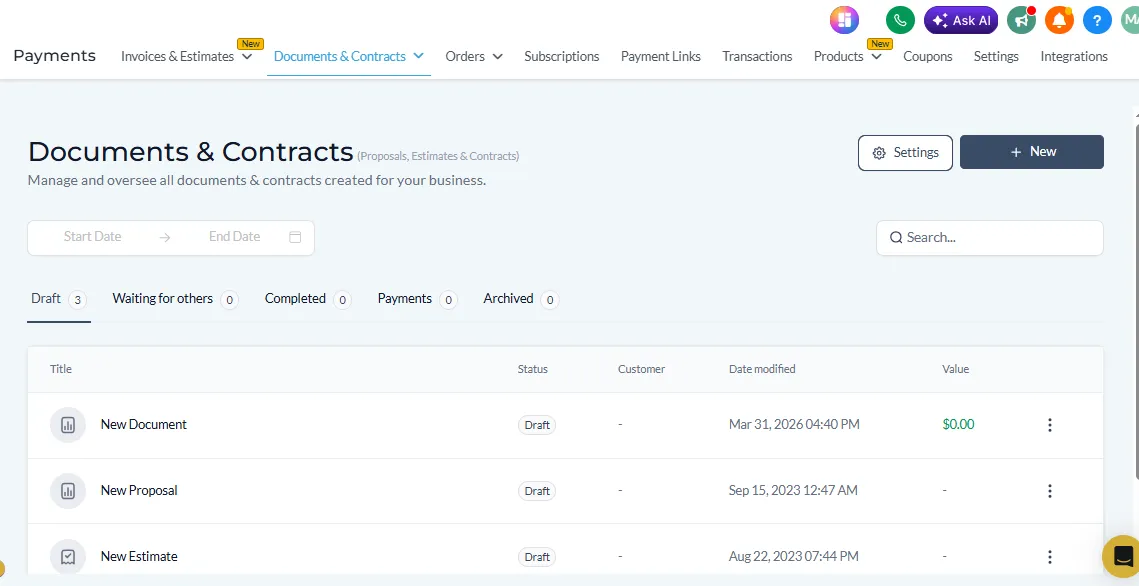Click the calendar icon in date range
1139x586 pixels.
[x=295, y=237]
